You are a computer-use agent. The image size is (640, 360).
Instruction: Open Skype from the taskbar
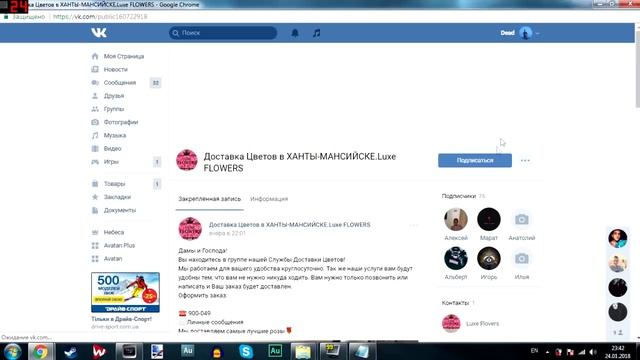(246, 352)
